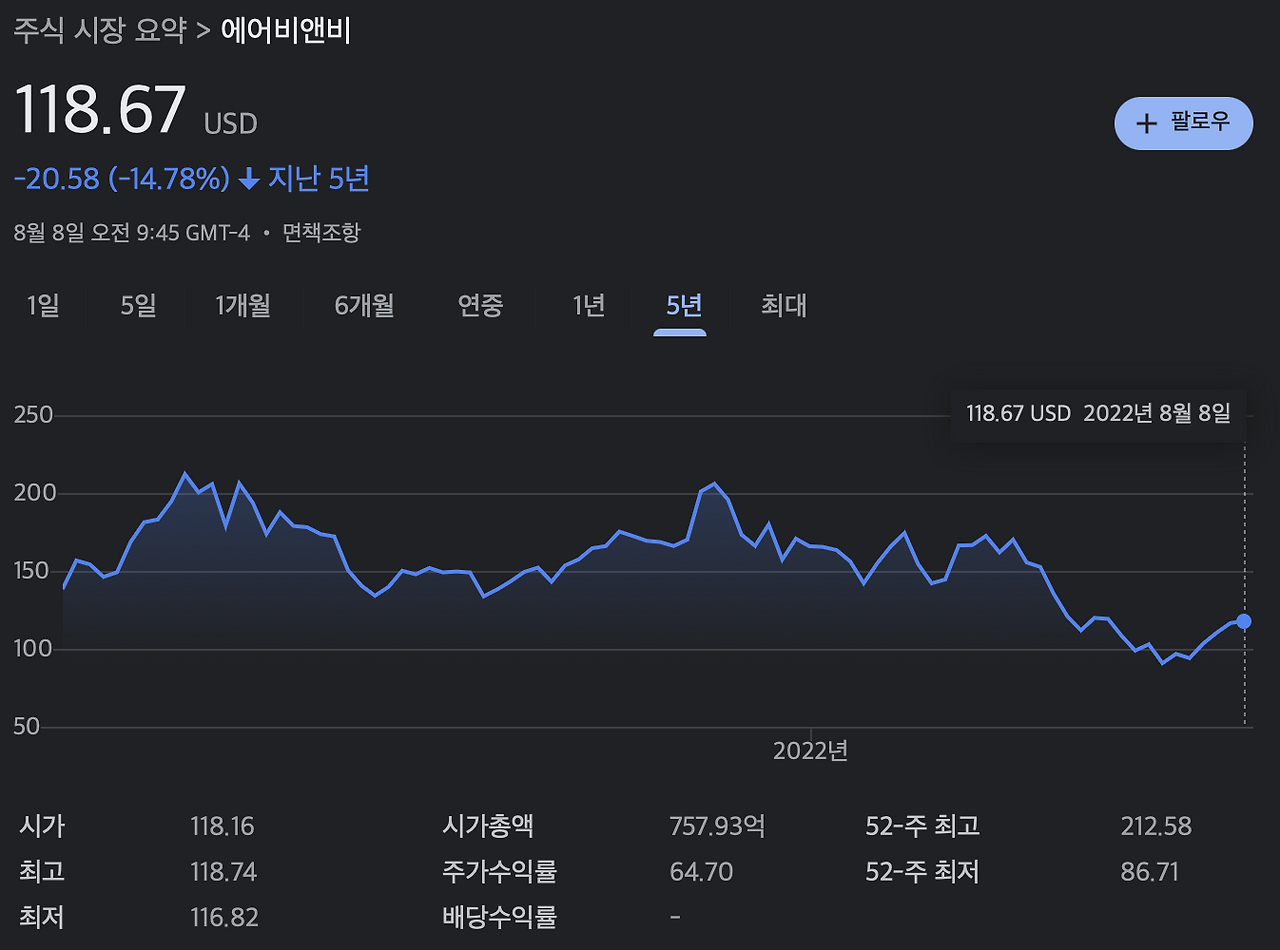
Task: Click the 최저 label in the stats table
Action: point(41,917)
